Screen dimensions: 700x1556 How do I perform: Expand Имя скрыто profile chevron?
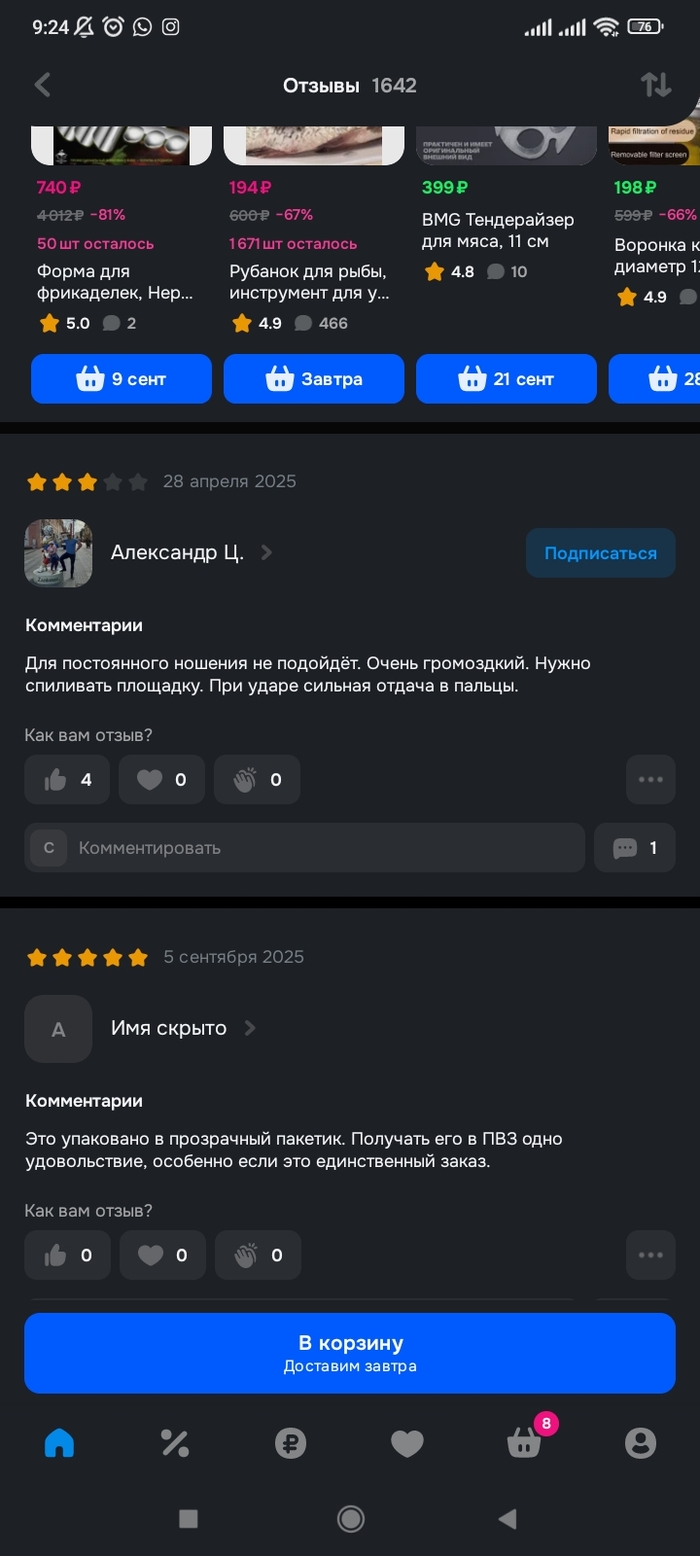250,1028
